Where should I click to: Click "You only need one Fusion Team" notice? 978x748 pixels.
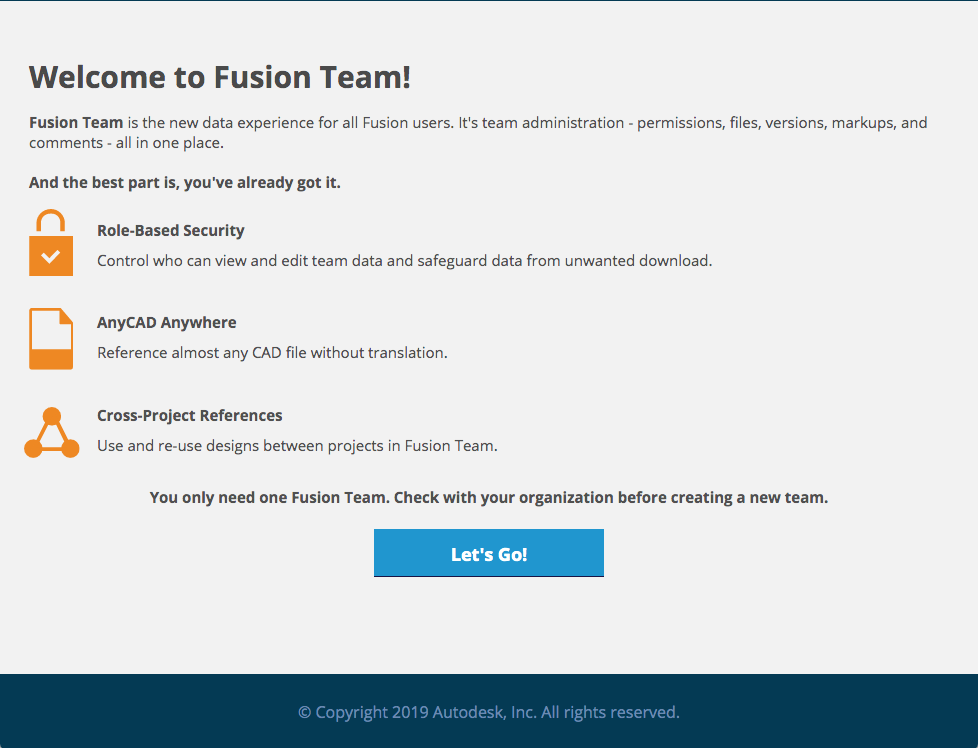(x=270, y=497)
